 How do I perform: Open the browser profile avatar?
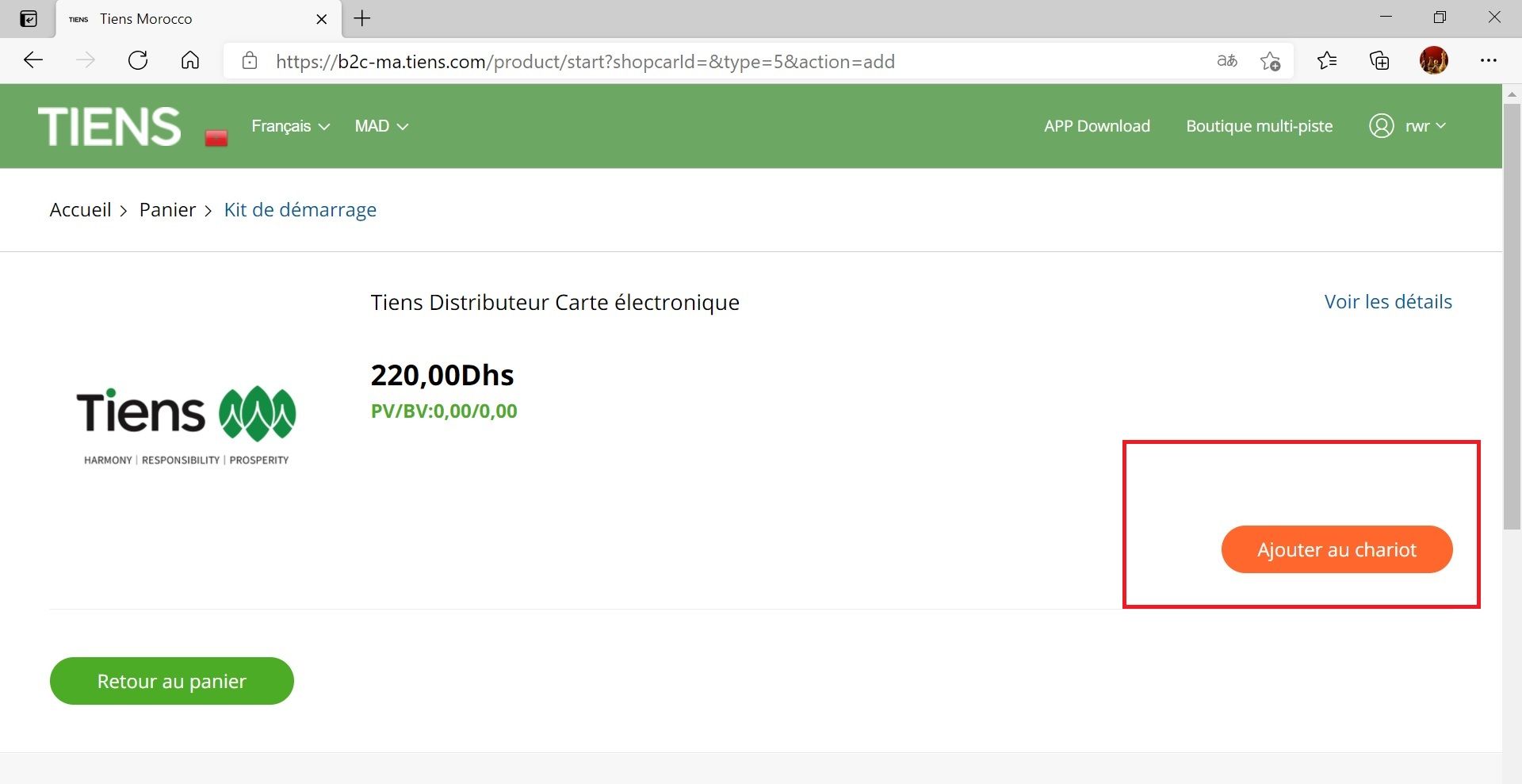coord(1433,61)
